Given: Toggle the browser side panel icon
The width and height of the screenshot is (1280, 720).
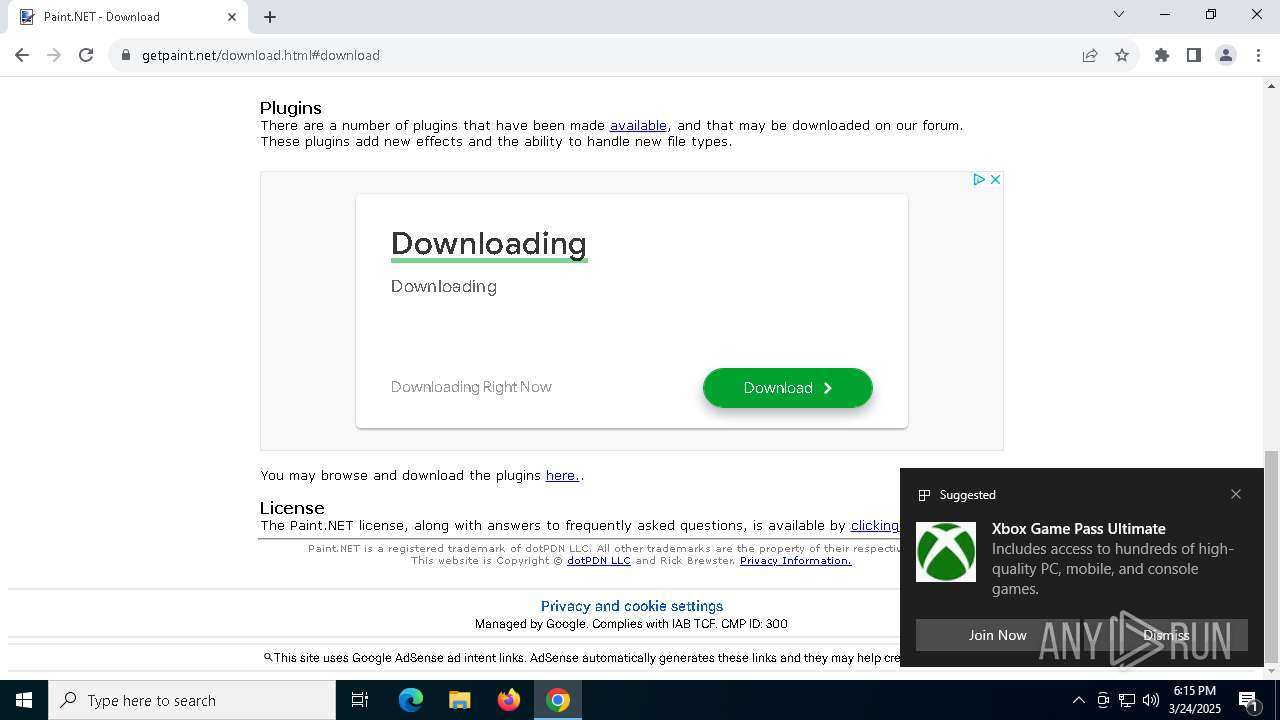Looking at the screenshot, I should point(1194,55).
